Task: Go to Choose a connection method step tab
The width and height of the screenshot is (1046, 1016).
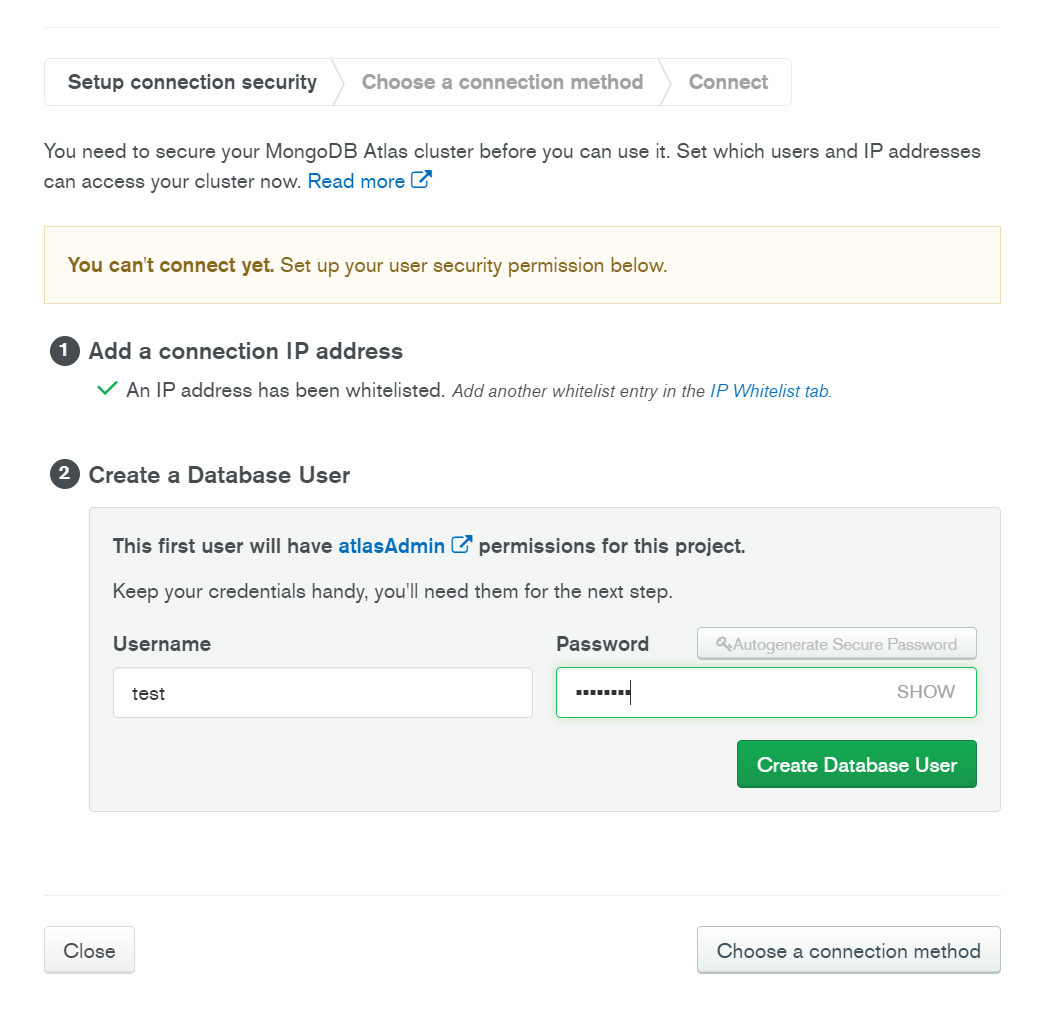Action: 502,82
